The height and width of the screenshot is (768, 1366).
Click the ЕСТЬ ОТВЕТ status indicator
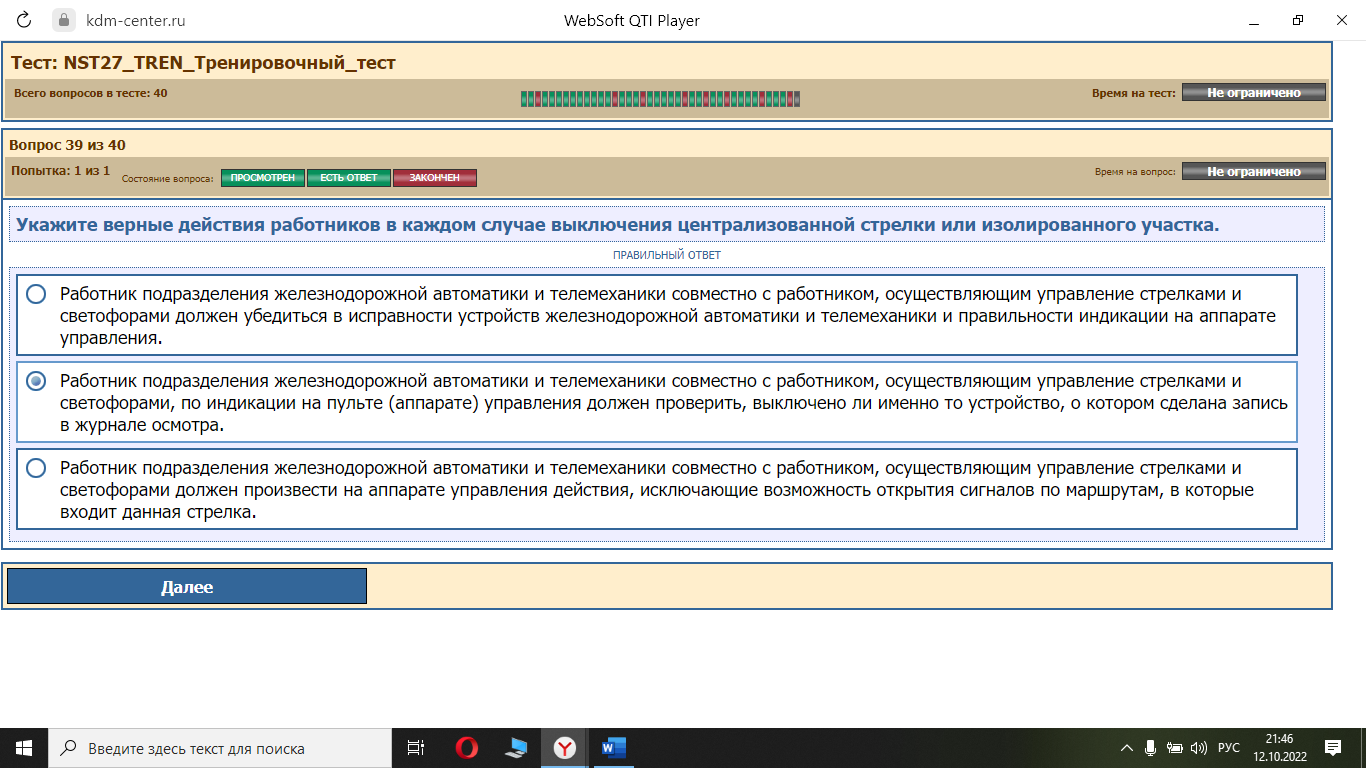point(349,178)
